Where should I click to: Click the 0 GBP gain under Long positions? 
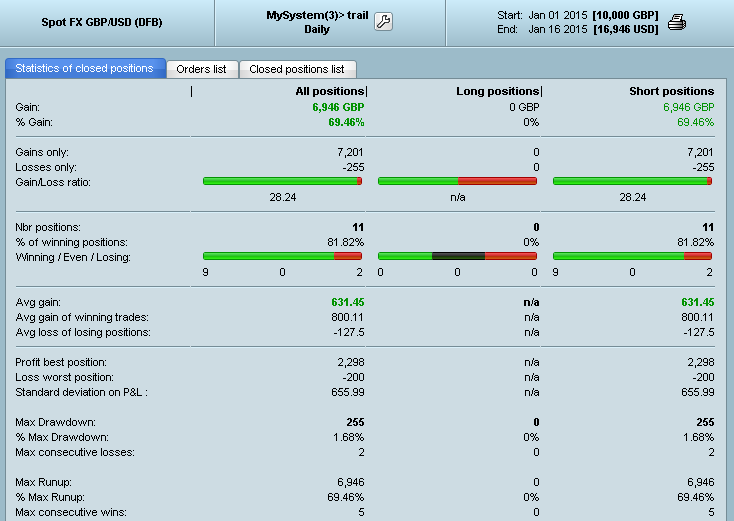click(x=524, y=107)
